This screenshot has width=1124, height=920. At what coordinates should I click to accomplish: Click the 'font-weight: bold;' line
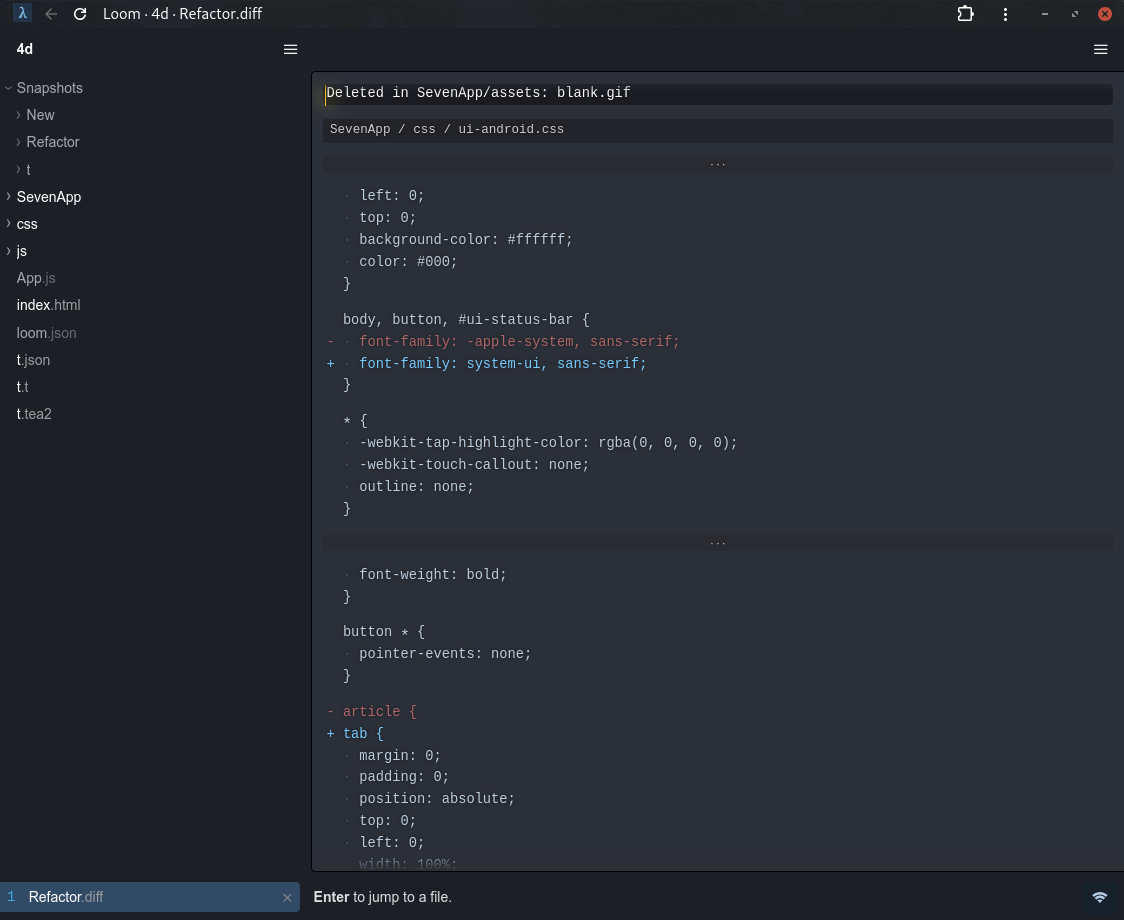click(432, 575)
